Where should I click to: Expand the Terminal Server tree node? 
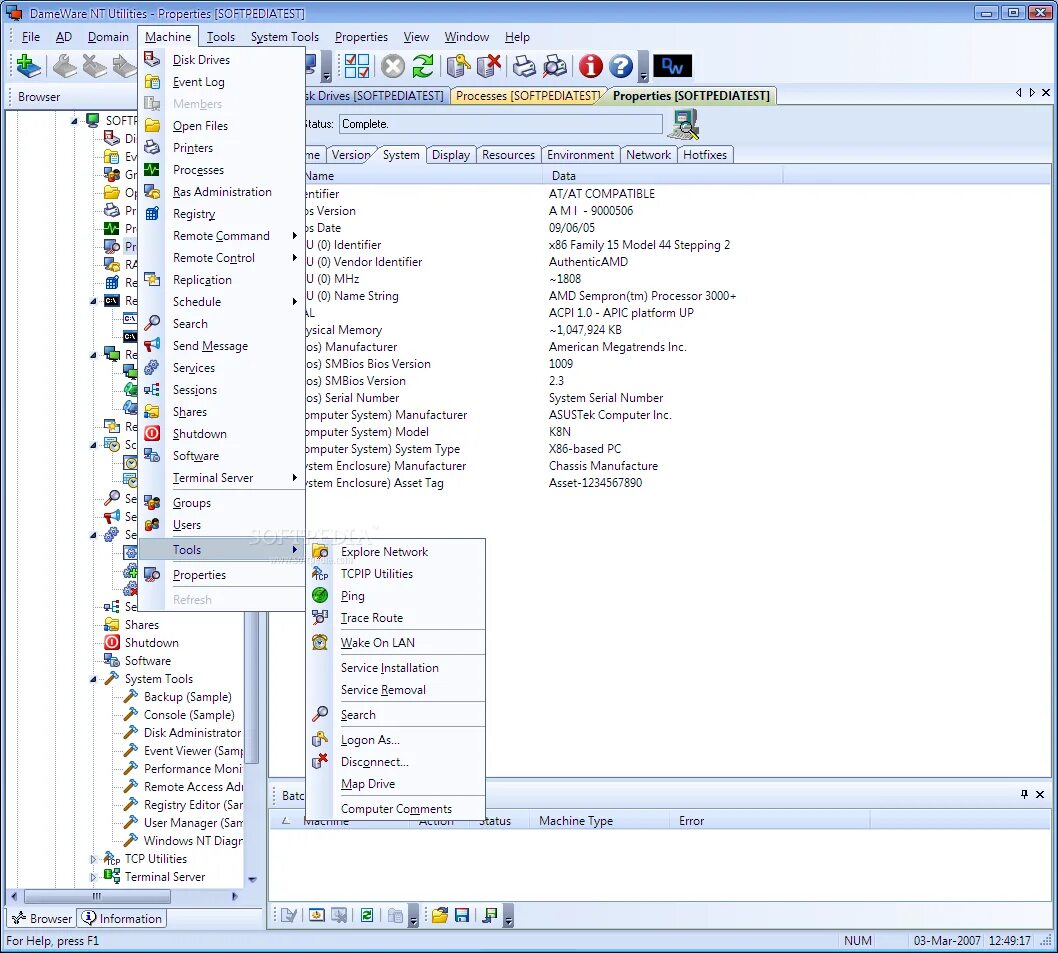[x=94, y=877]
